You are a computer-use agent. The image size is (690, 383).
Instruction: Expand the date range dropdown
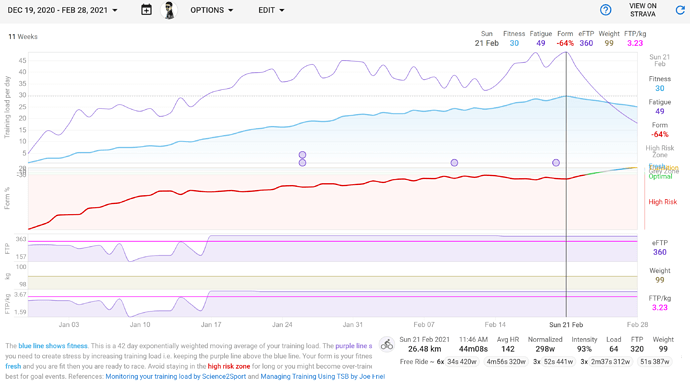tap(62, 10)
